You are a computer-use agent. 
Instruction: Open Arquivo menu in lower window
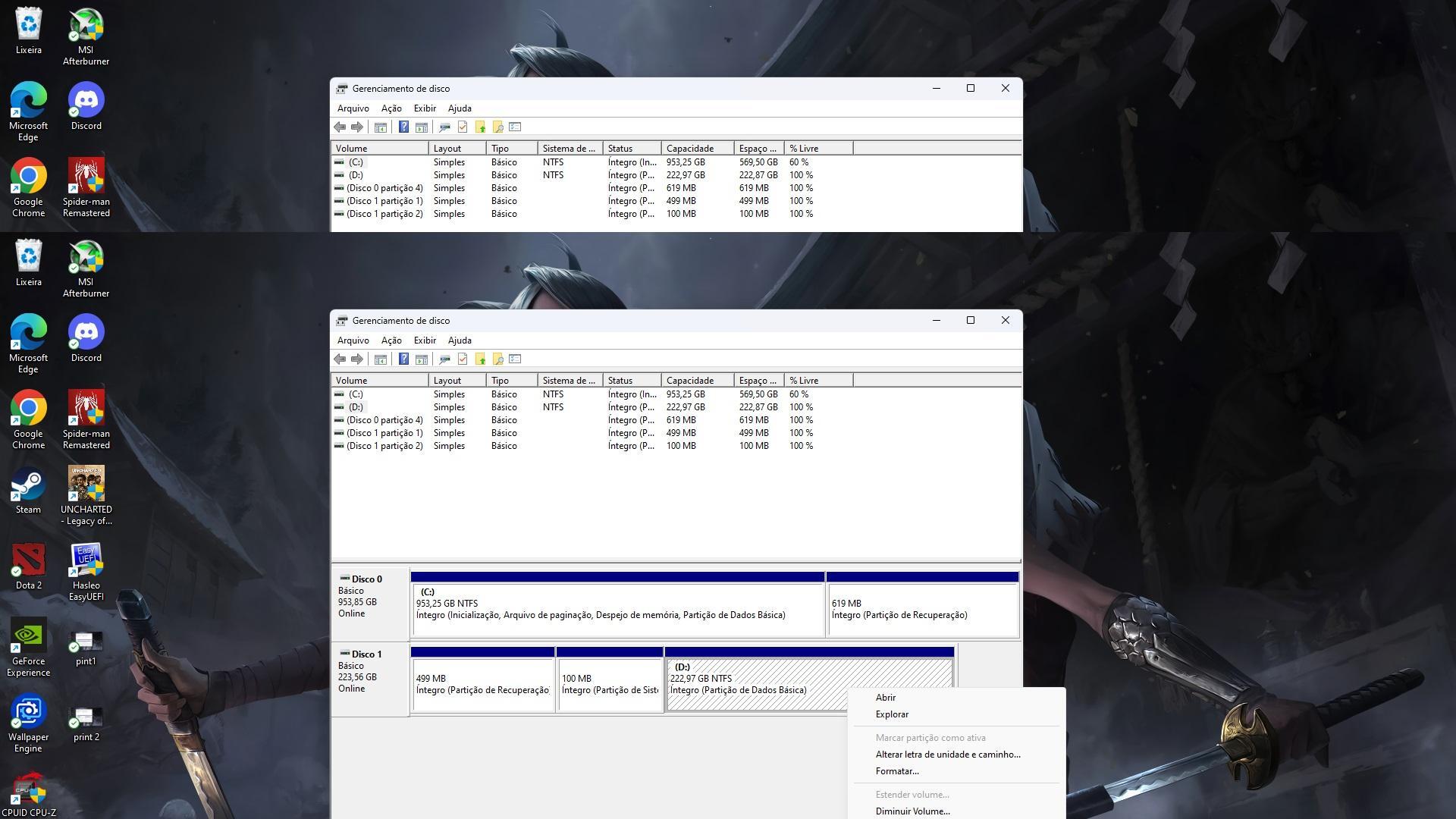(353, 340)
